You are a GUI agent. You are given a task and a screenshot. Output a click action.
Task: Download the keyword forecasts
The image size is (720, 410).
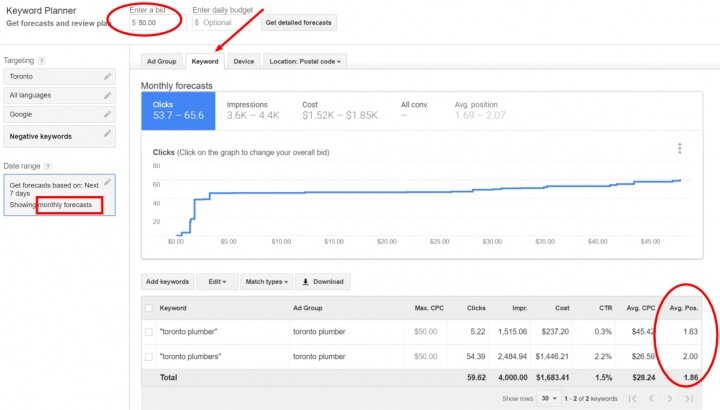323,281
